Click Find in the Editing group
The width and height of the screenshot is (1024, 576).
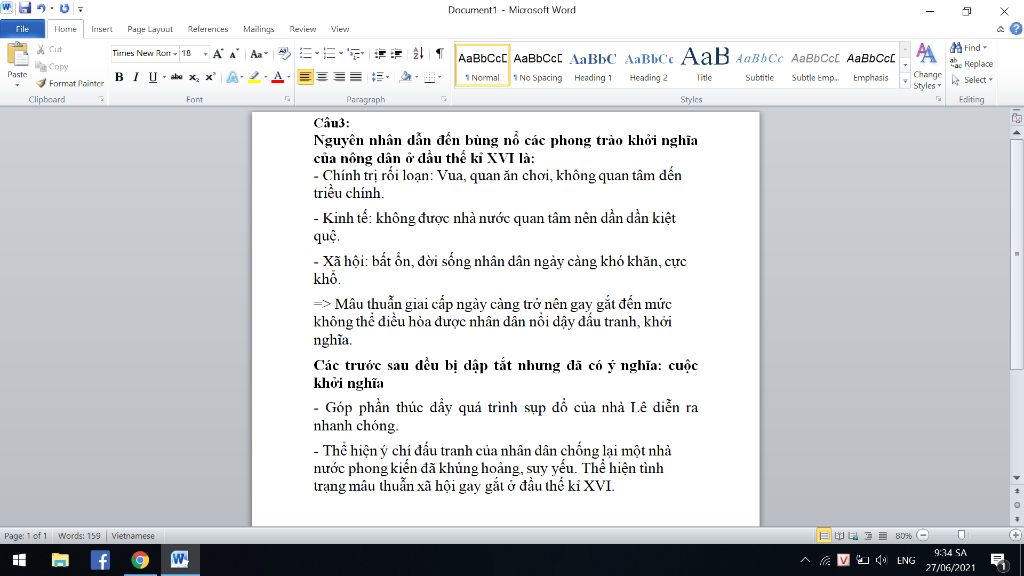[968, 48]
